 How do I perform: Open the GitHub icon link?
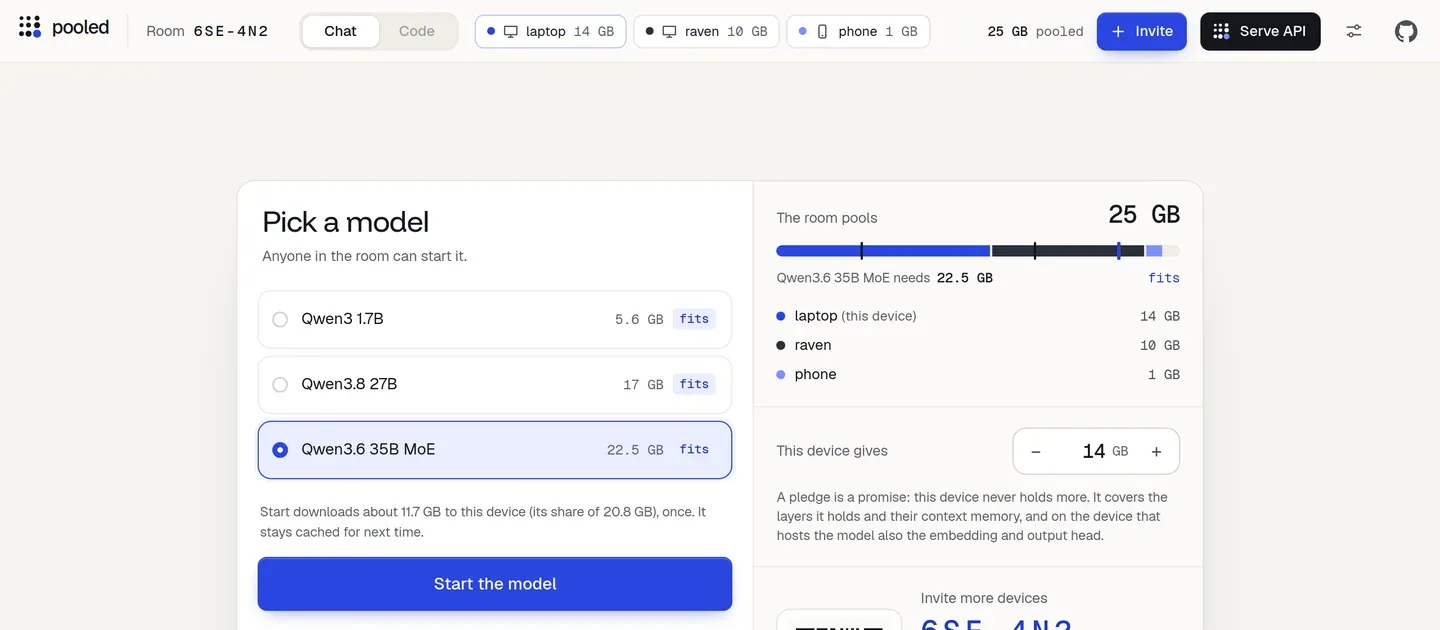click(x=1406, y=31)
